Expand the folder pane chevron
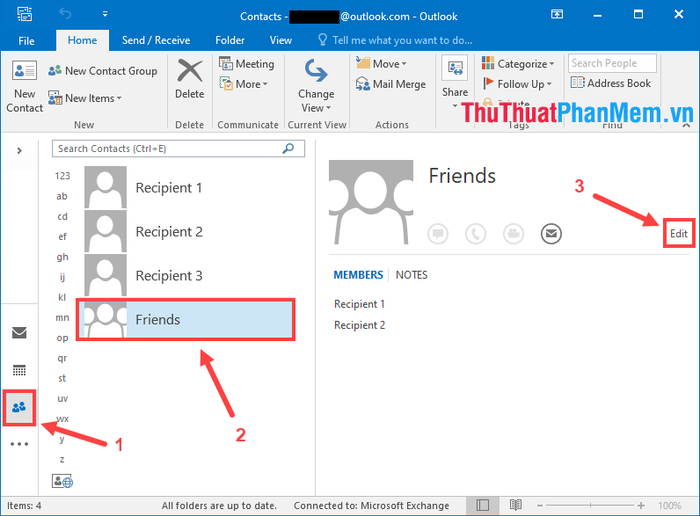 [x=19, y=150]
